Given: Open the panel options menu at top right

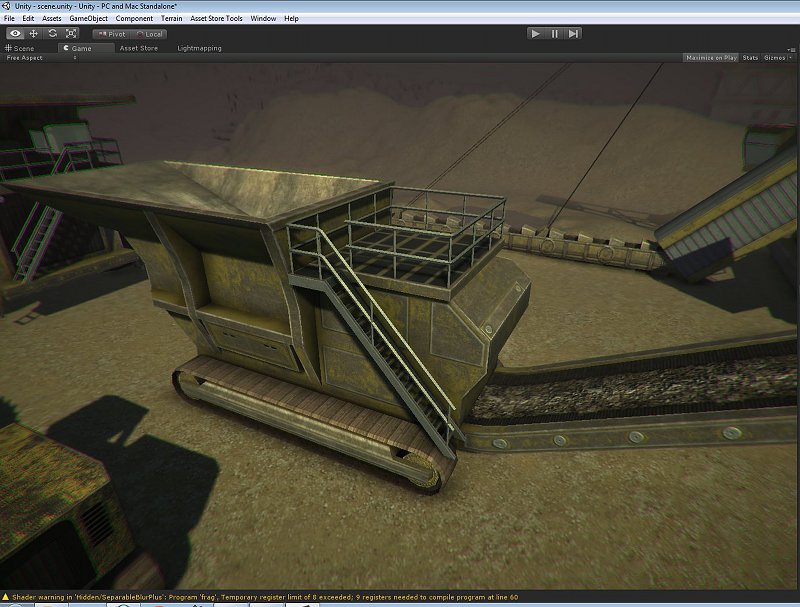Looking at the screenshot, I should [x=791, y=49].
